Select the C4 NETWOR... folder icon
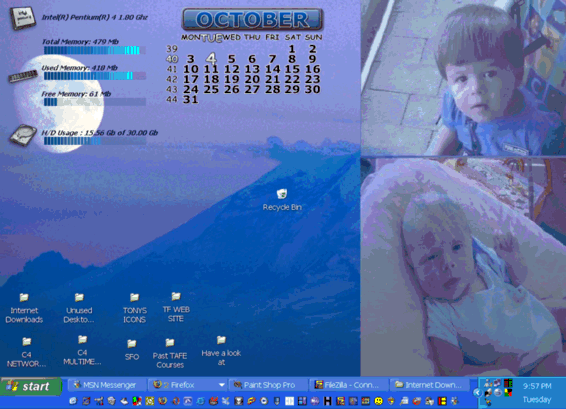 click(26, 352)
